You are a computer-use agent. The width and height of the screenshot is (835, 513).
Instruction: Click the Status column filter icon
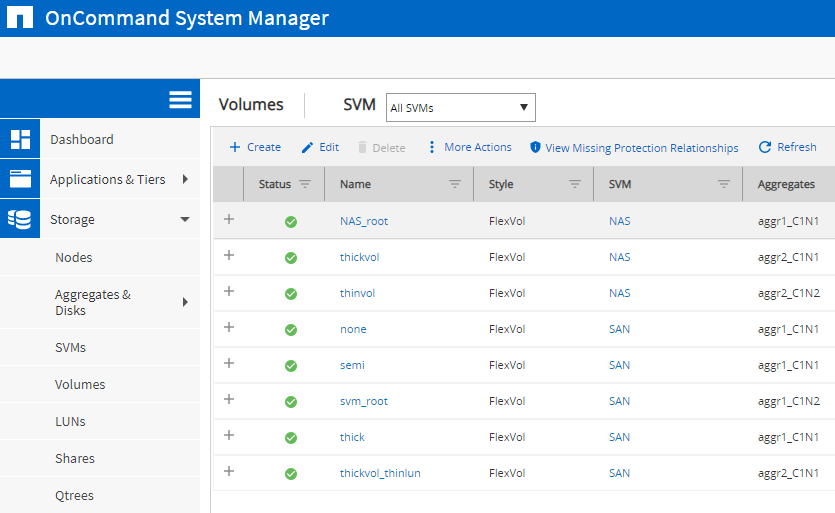coord(305,184)
